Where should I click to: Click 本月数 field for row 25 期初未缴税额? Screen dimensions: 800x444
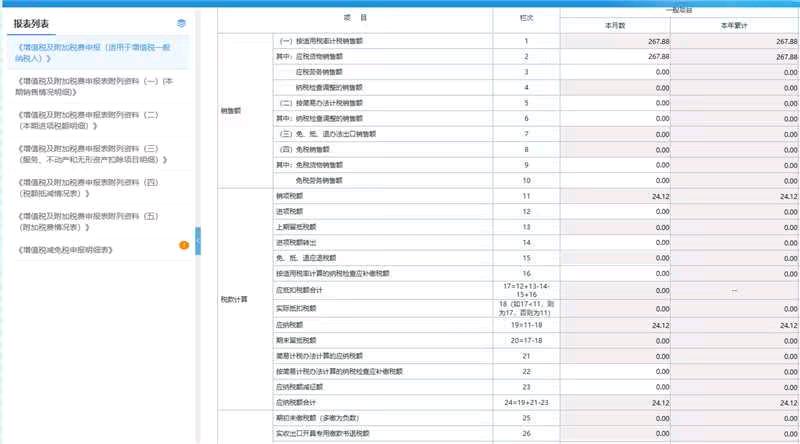point(615,418)
